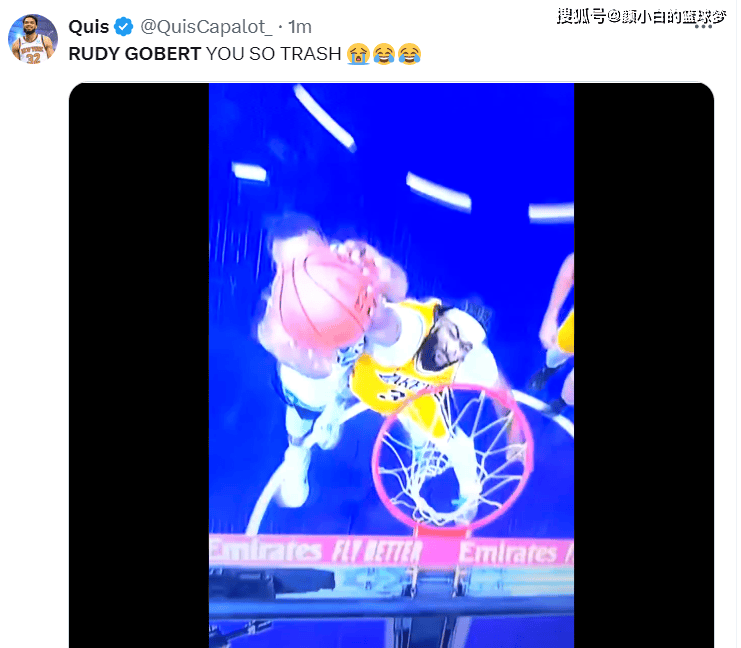Play the embedded video of the dunk
Image resolution: width=741 pixels, height=648 pixels.
[x=391, y=365]
